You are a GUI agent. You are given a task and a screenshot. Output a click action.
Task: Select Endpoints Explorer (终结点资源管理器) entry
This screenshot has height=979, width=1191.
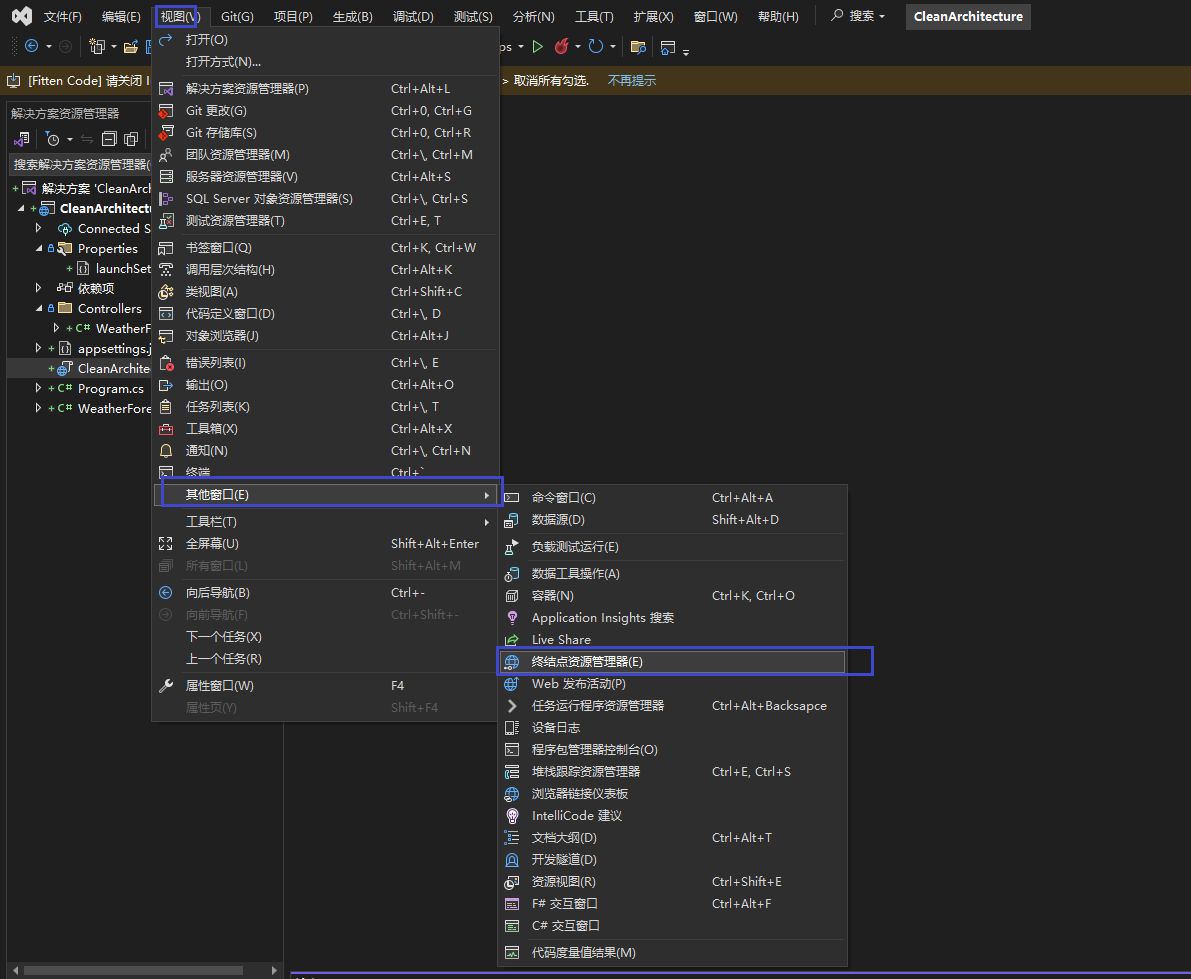click(672, 662)
